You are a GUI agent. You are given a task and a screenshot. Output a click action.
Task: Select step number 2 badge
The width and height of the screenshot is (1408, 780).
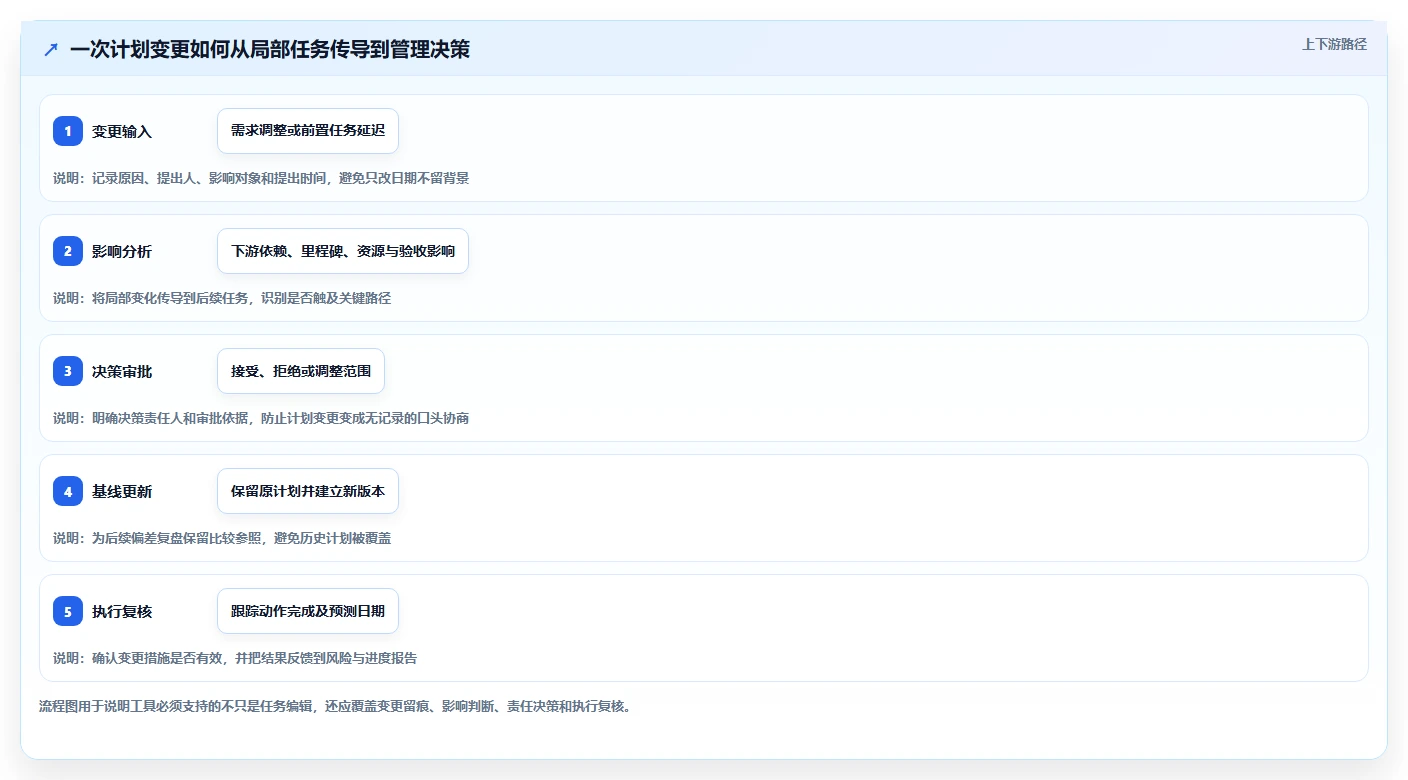click(68, 251)
